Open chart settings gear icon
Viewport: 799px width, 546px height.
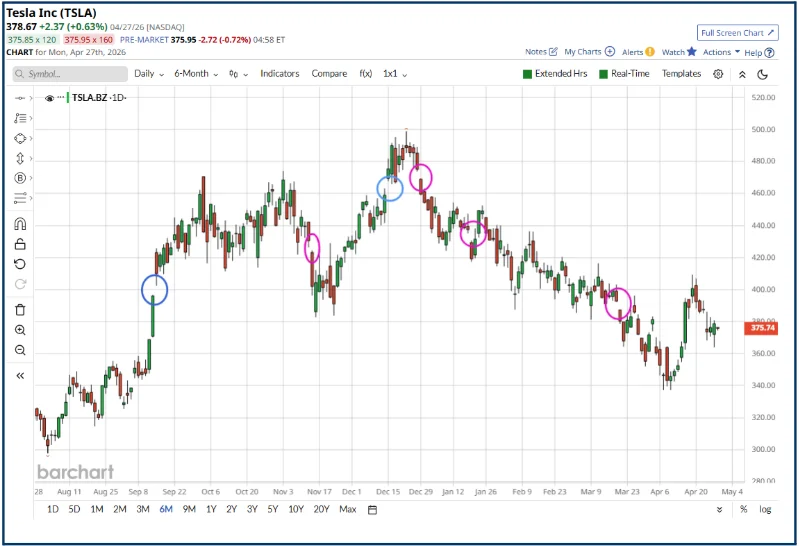click(718, 74)
